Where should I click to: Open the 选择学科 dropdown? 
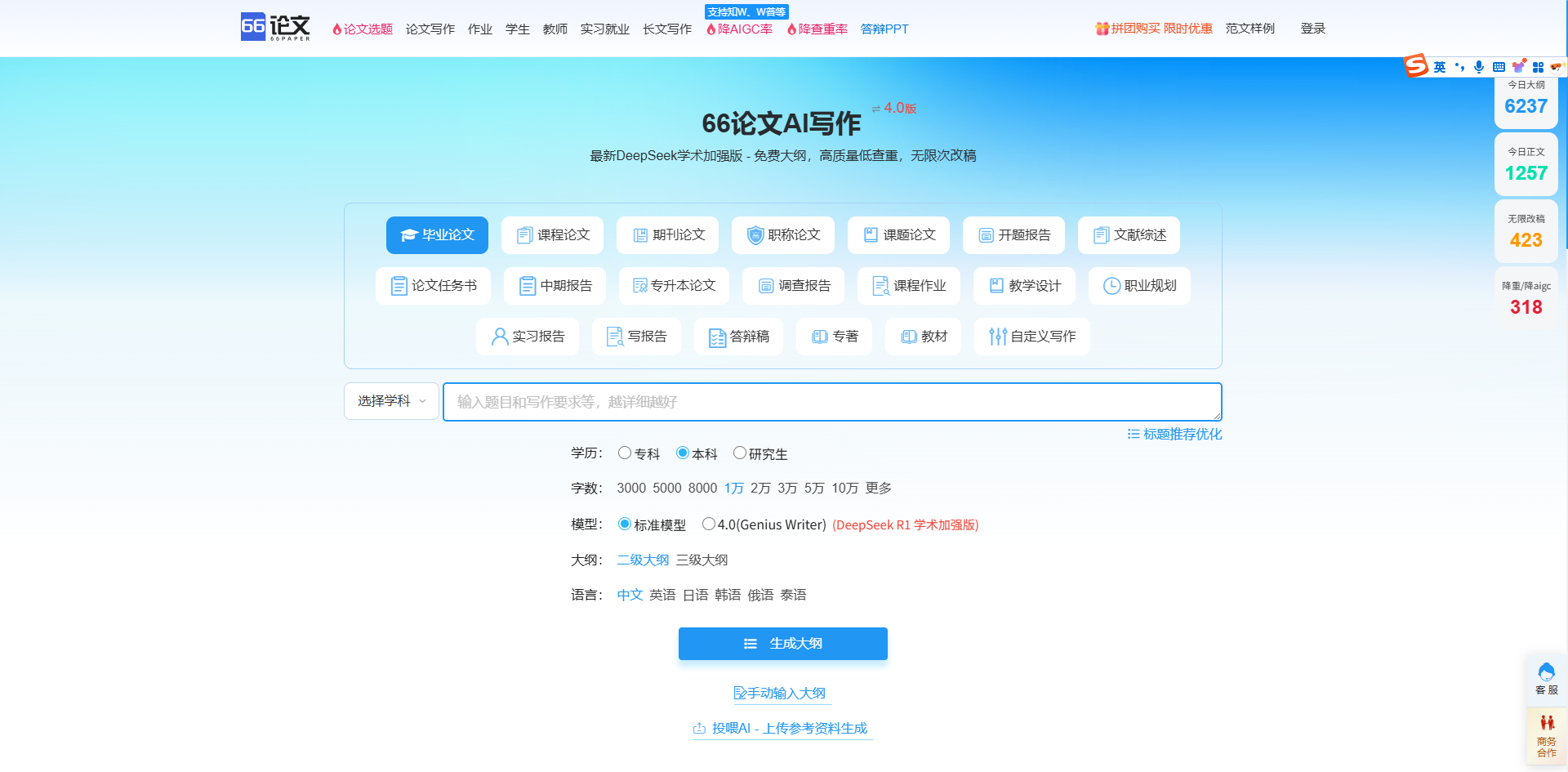pos(391,401)
